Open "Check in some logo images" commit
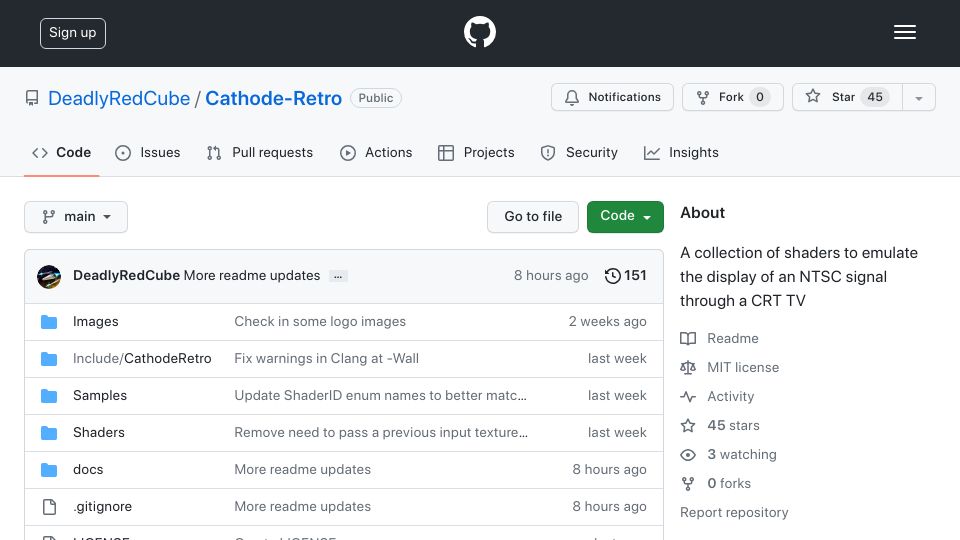Image resolution: width=960 pixels, height=540 pixels. coord(320,321)
